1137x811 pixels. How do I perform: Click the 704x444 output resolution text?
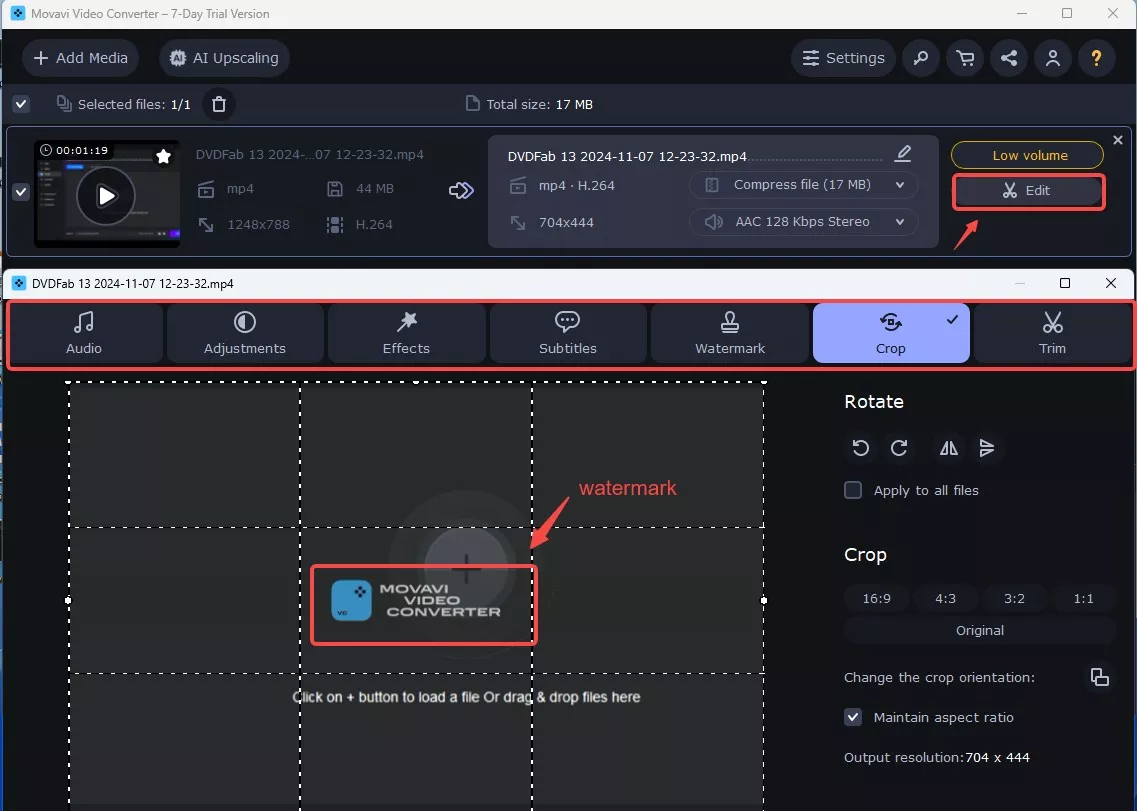pyautogui.click(x=566, y=223)
